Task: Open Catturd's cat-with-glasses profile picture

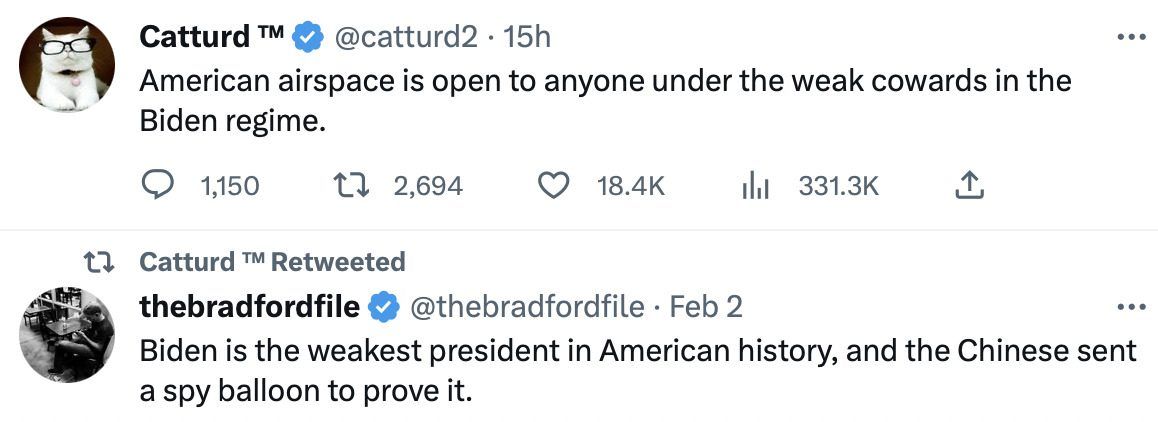Action: click(x=67, y=63)
